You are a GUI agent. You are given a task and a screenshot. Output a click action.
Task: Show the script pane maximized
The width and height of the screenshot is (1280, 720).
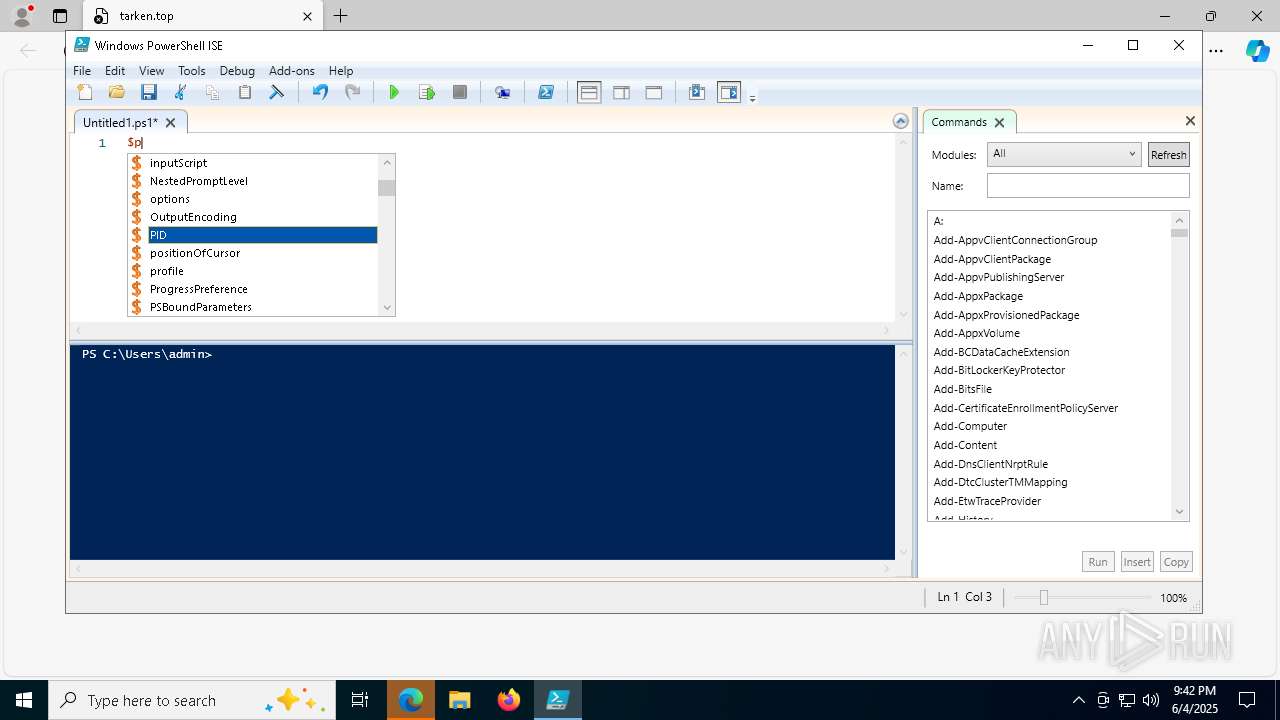(654, 92)
